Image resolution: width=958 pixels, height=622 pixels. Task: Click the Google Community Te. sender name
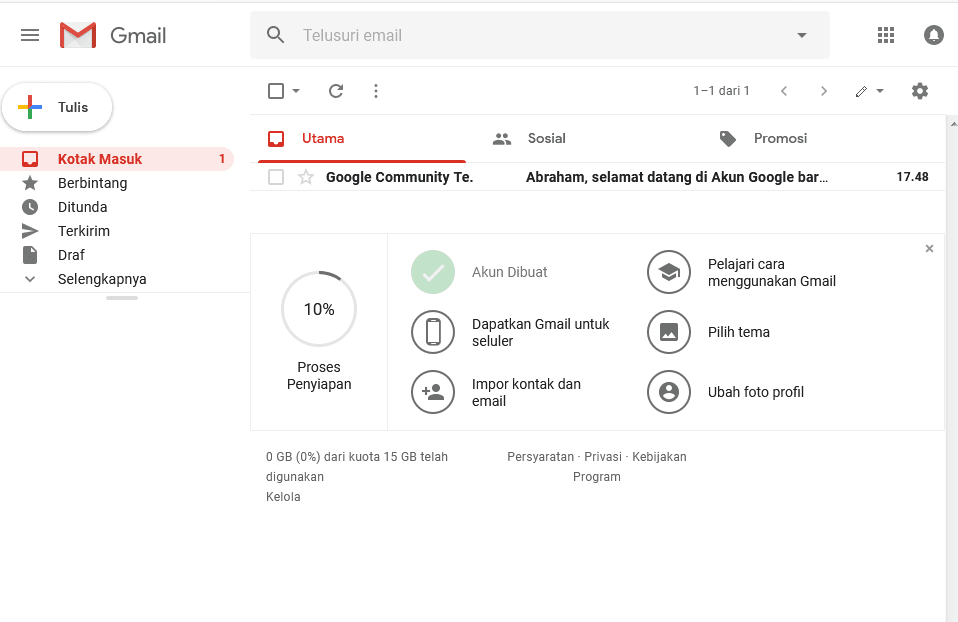pyautogui.click(x=400, y=177)
